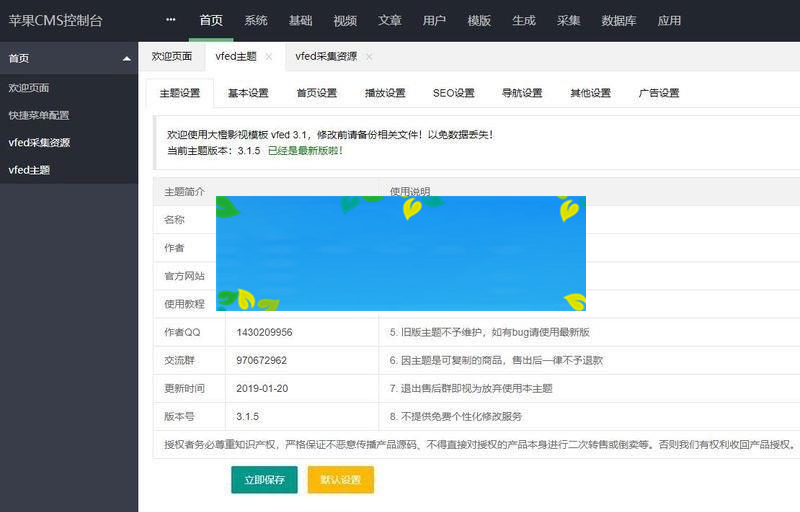The image size is (800, 512).
Task: Click the three-dots icon in top navigation
Action: [170, 20]
